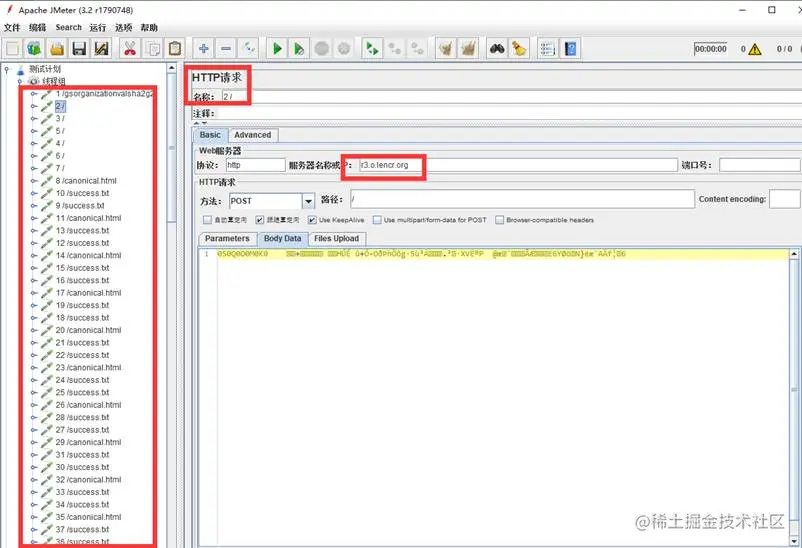Enable the 自动重定向 checkbox
802x548 pixels.
[x=207, y=220]
